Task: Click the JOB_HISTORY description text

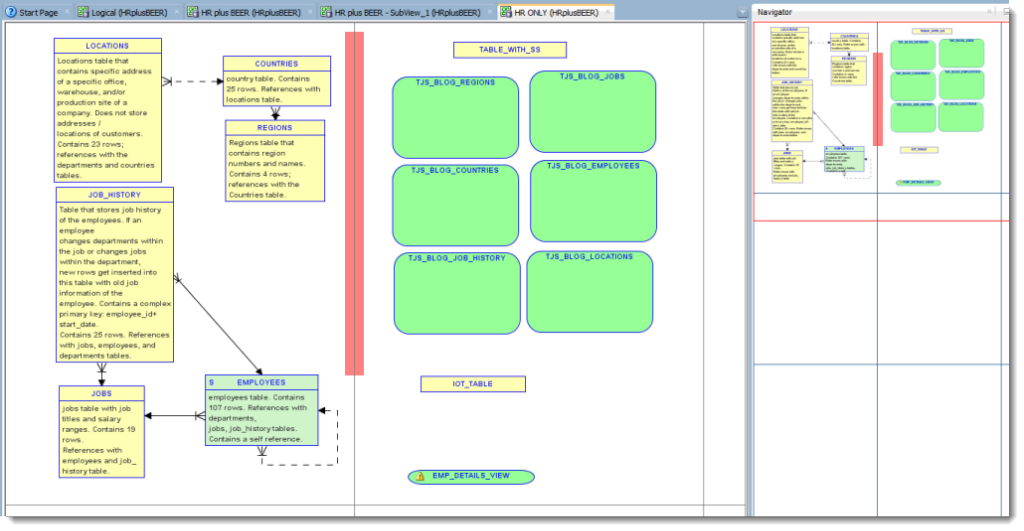Action: pyautogui.click(x=115, y=283)
